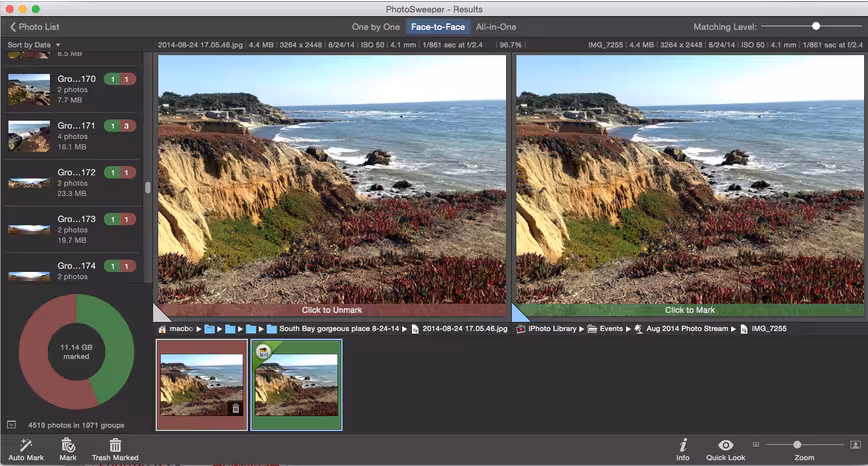Open the Sort by Date dropdown
The height and width of the screenshot is (466, 868).
pos(34,45)
